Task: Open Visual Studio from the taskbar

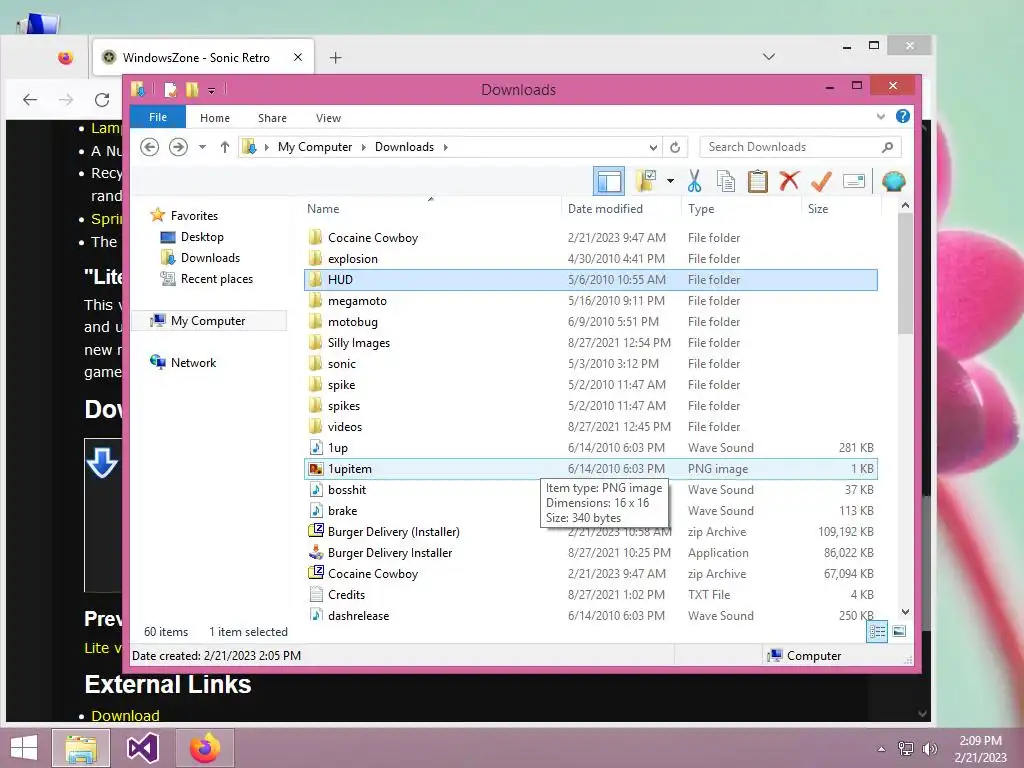Action: click(x=143, y=748)
